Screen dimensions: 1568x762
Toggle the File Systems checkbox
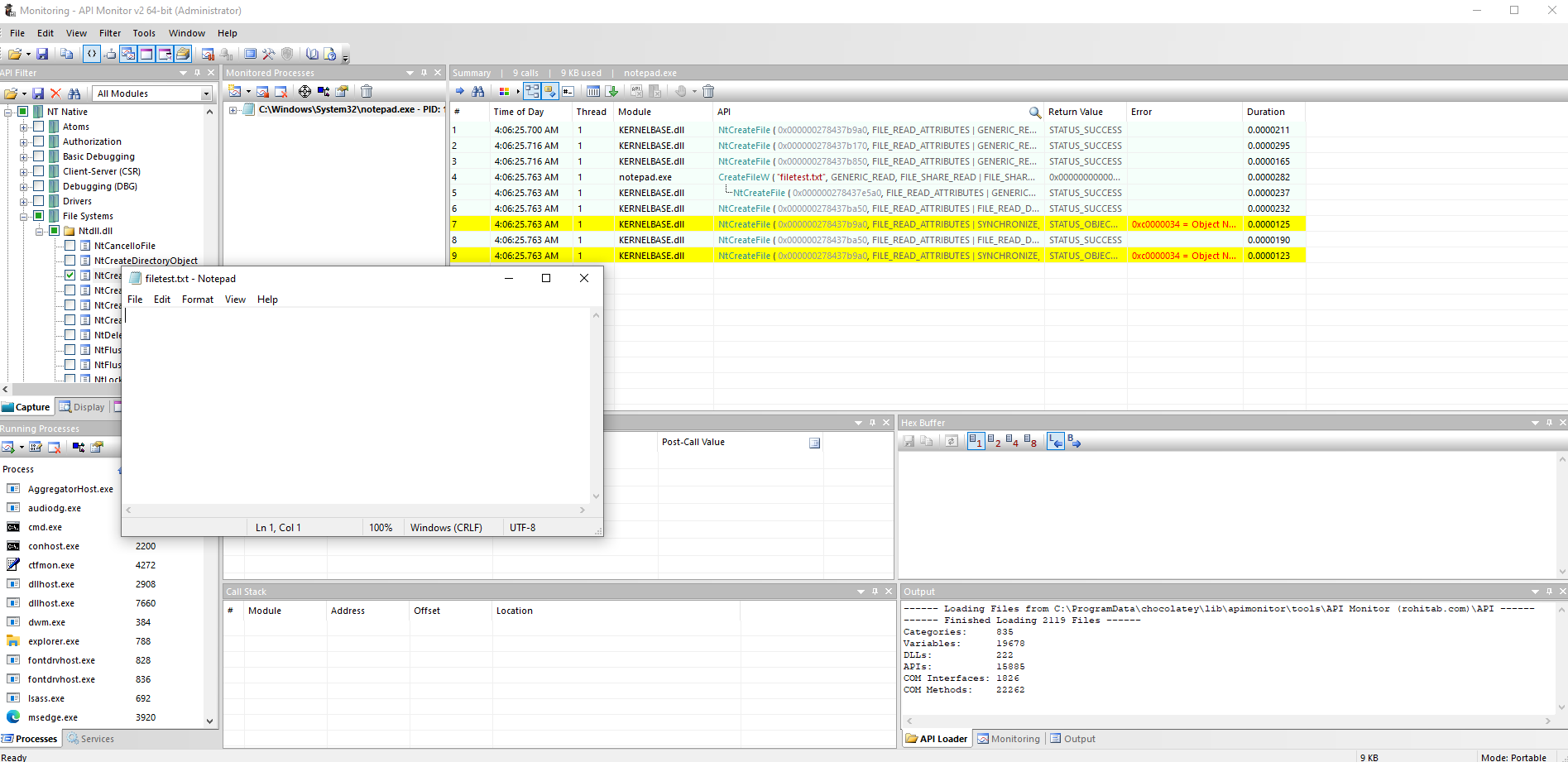point(38,216)
